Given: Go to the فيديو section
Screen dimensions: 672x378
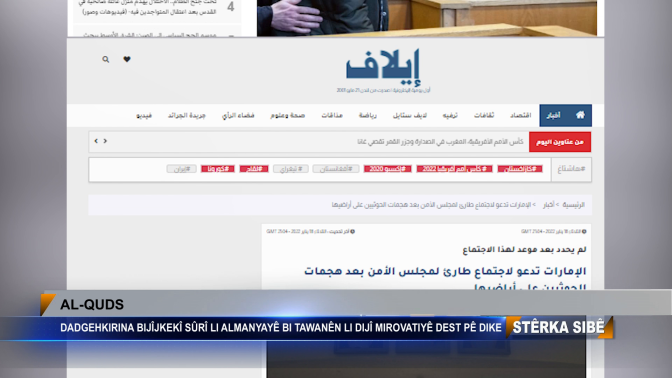Looking at the screenshot, I should pos(144,115).
